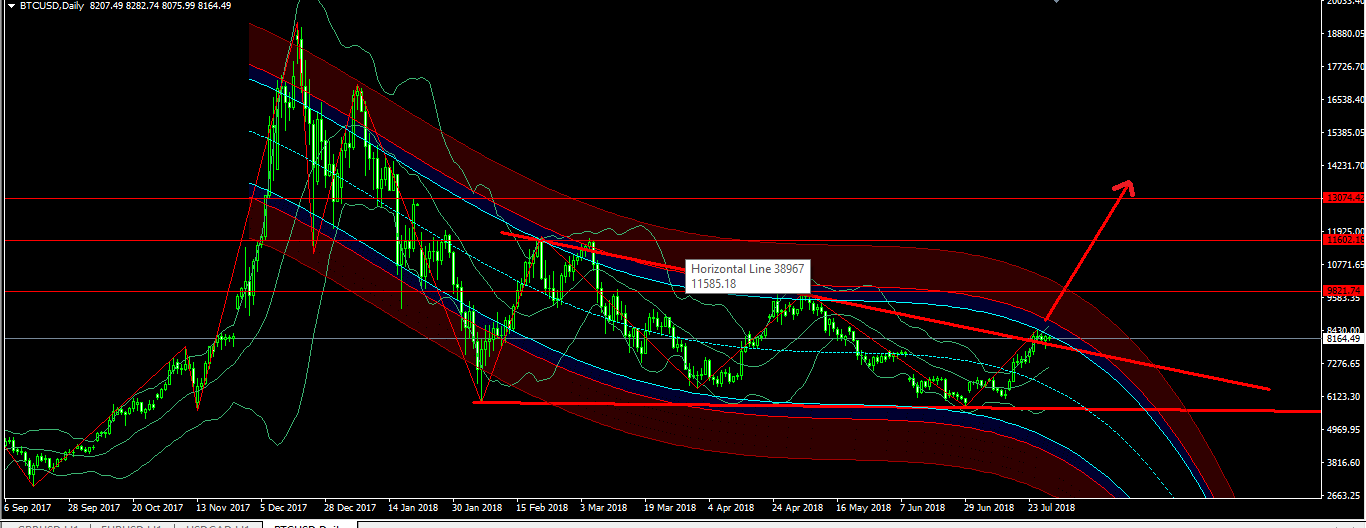Click the 4 Apr 2018 date label
The height and width of the screenshot is (528, 1366).
click(x=733, y=507)
